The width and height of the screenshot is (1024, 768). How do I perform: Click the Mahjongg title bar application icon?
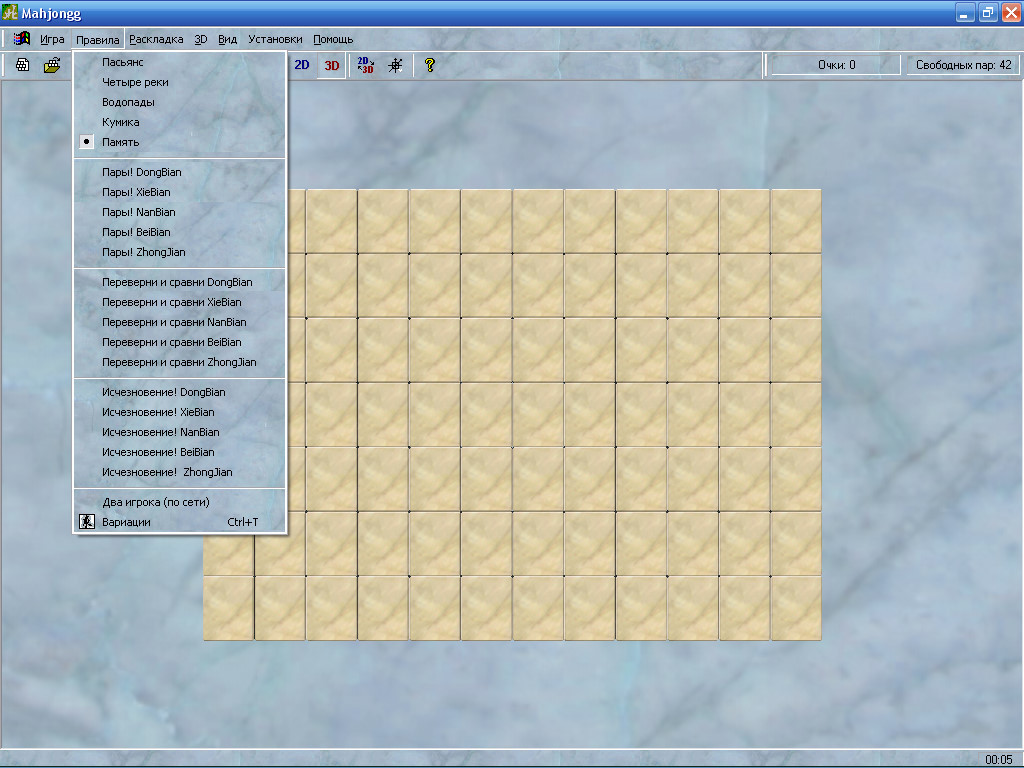click(x=9, y=12)
